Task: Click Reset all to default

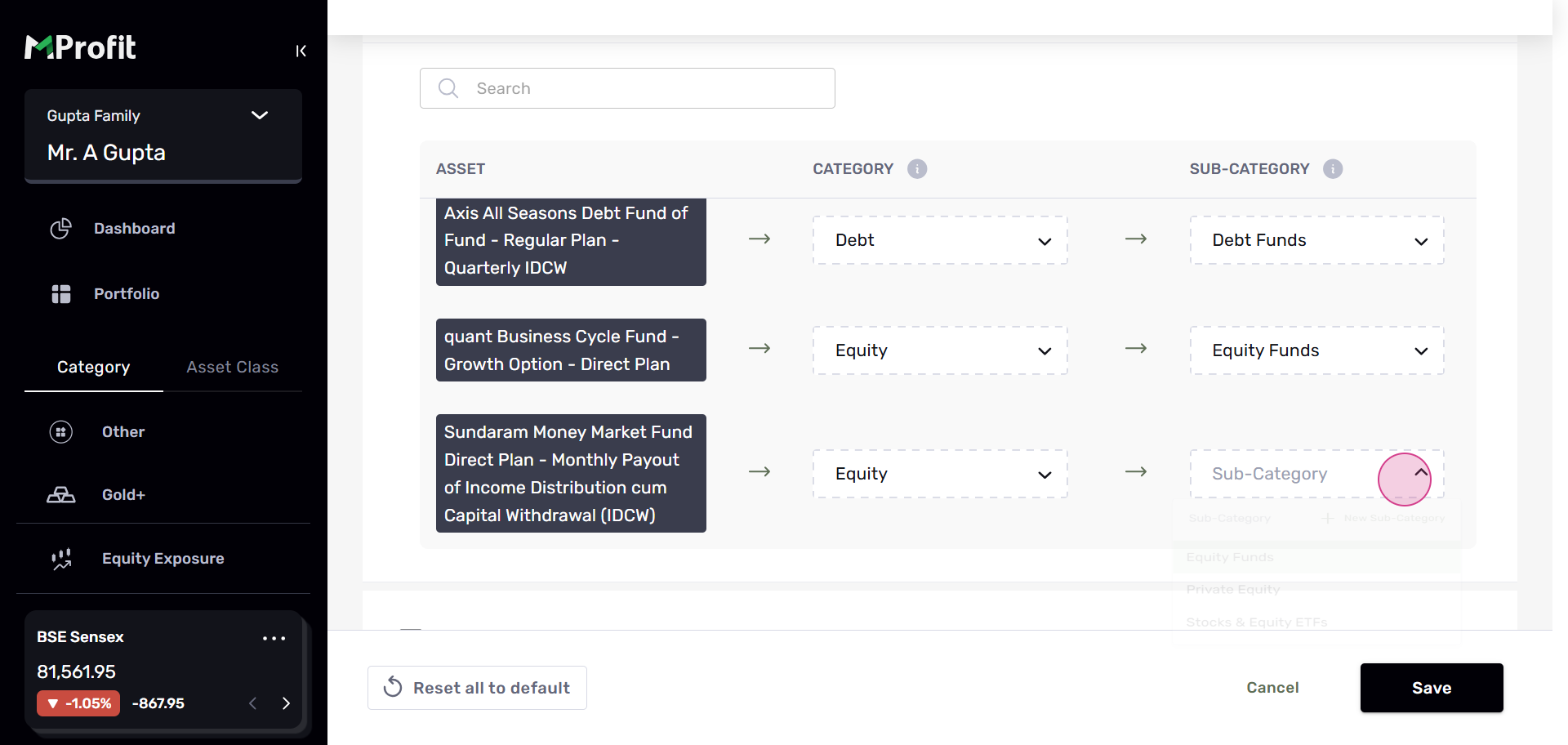Action: (x=477, y=688)
